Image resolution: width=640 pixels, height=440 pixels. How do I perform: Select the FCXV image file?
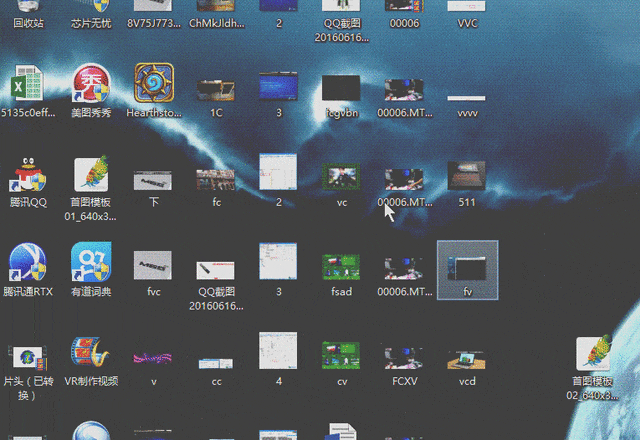(404, 367)
